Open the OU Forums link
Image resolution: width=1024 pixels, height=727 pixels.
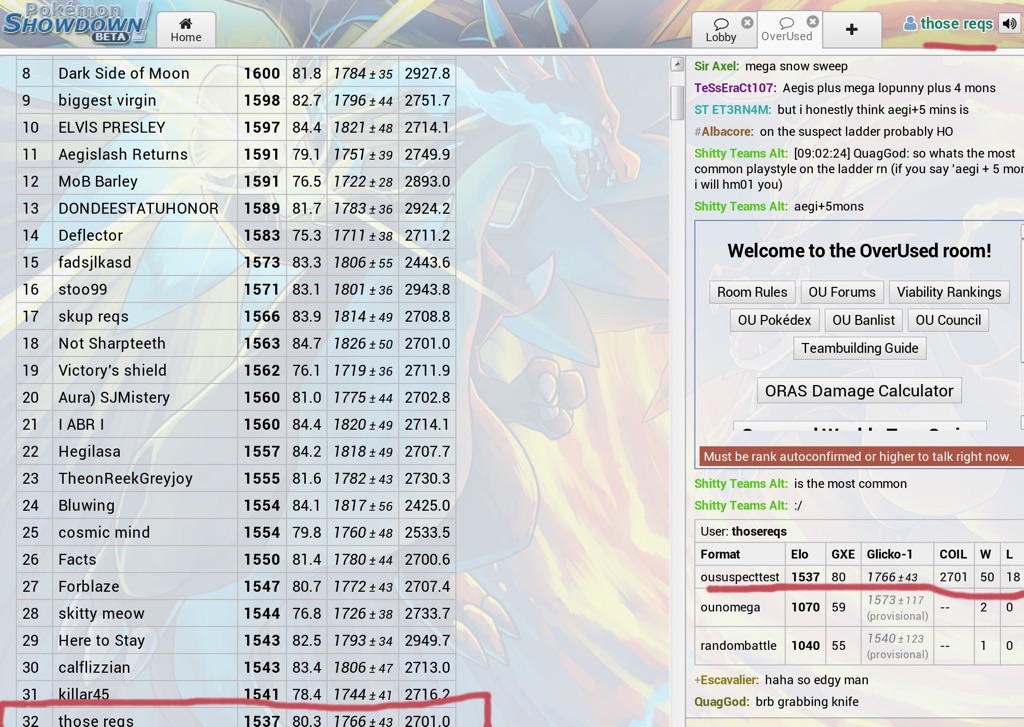click(842, 292)
